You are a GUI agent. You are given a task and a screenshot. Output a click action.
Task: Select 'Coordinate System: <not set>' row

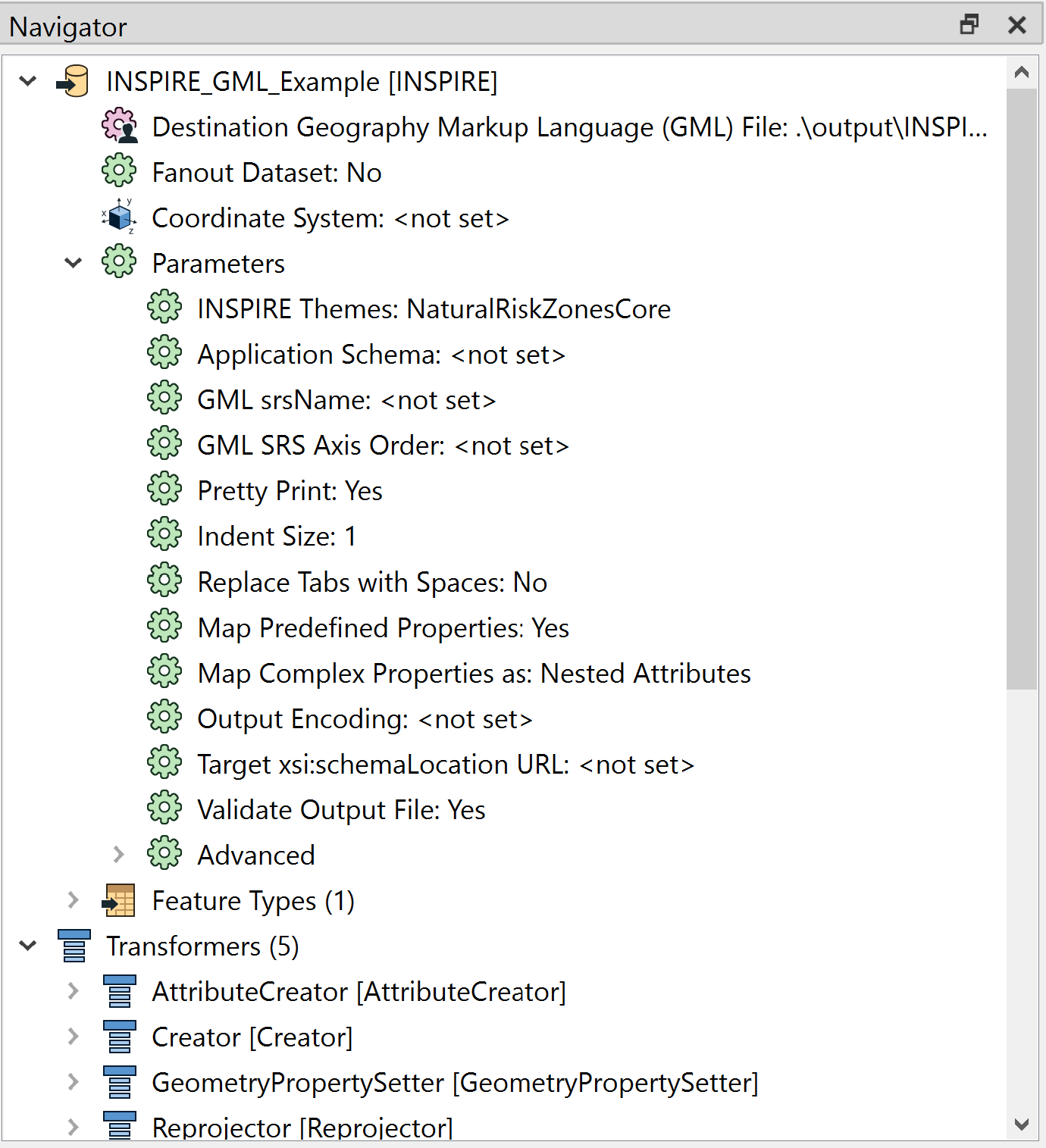pos(330,218)
